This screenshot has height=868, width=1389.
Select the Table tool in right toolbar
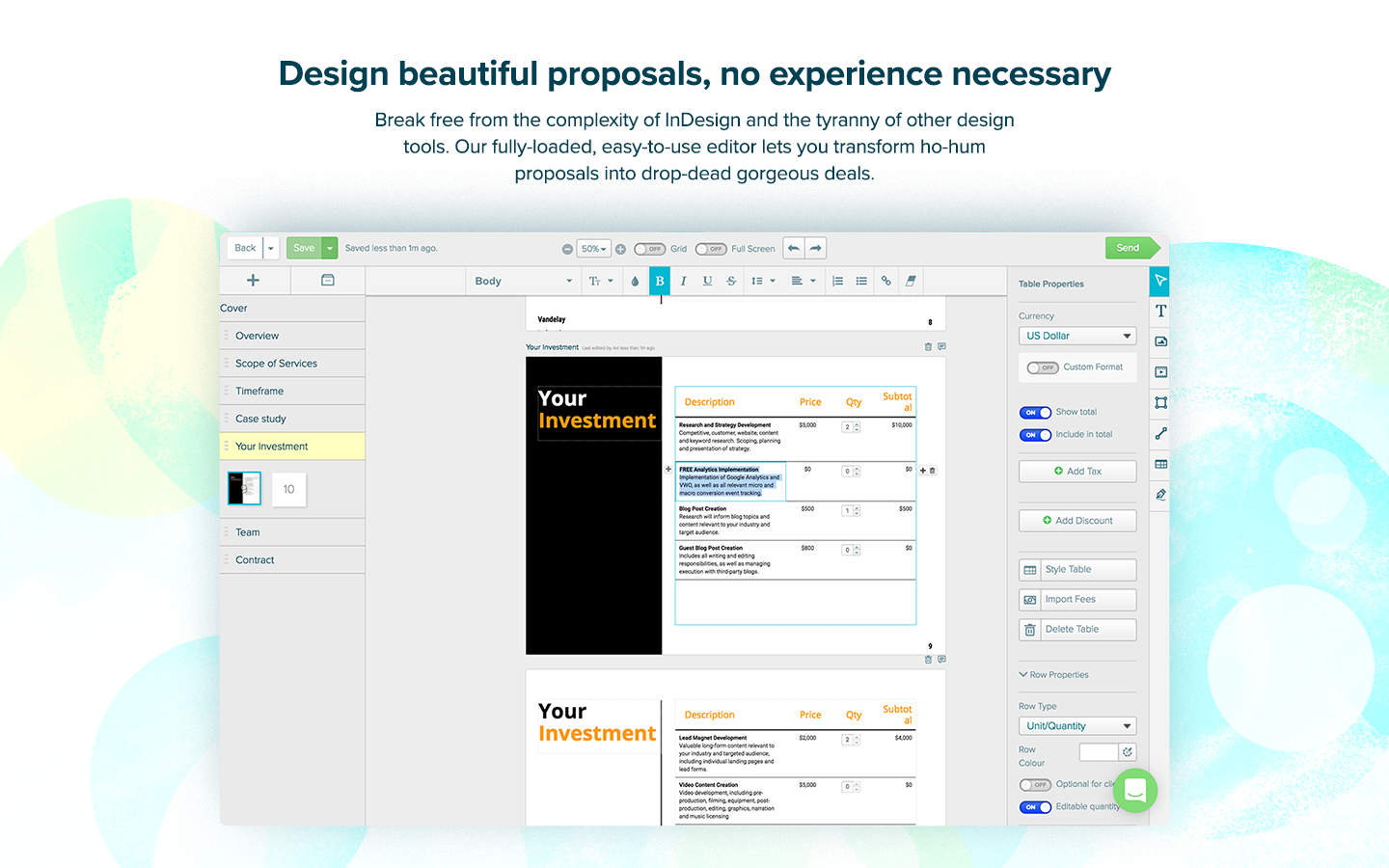pos(1160,464)
